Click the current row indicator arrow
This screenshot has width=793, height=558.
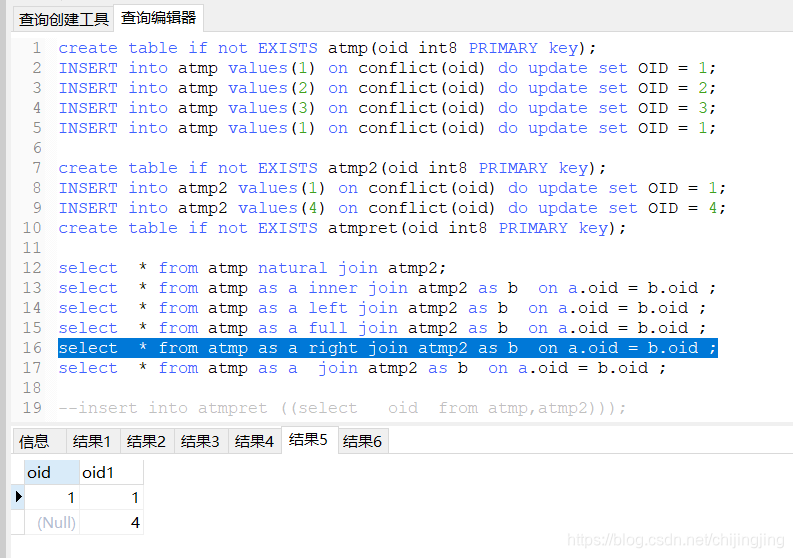pos(18,497)
